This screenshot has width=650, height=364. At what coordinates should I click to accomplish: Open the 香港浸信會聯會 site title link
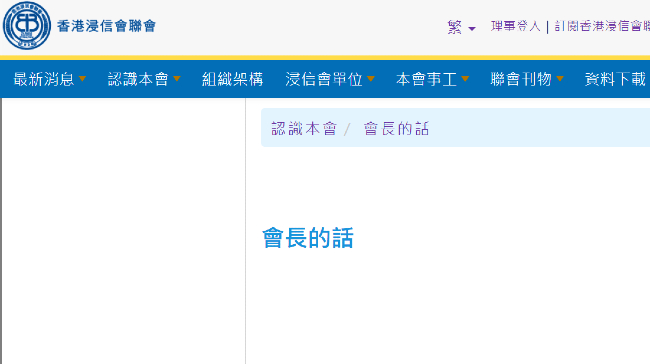[x=107, y=26]
